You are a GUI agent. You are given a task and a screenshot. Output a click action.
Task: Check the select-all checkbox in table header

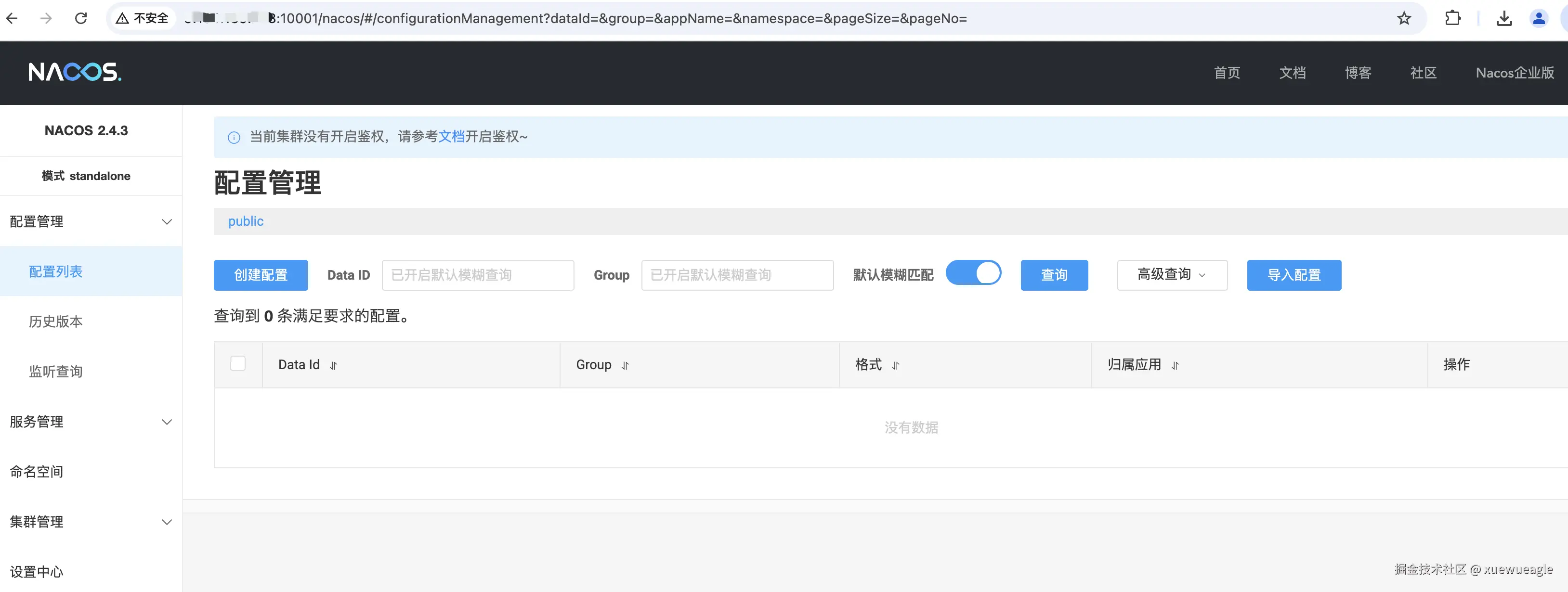(x=238, y=363)
